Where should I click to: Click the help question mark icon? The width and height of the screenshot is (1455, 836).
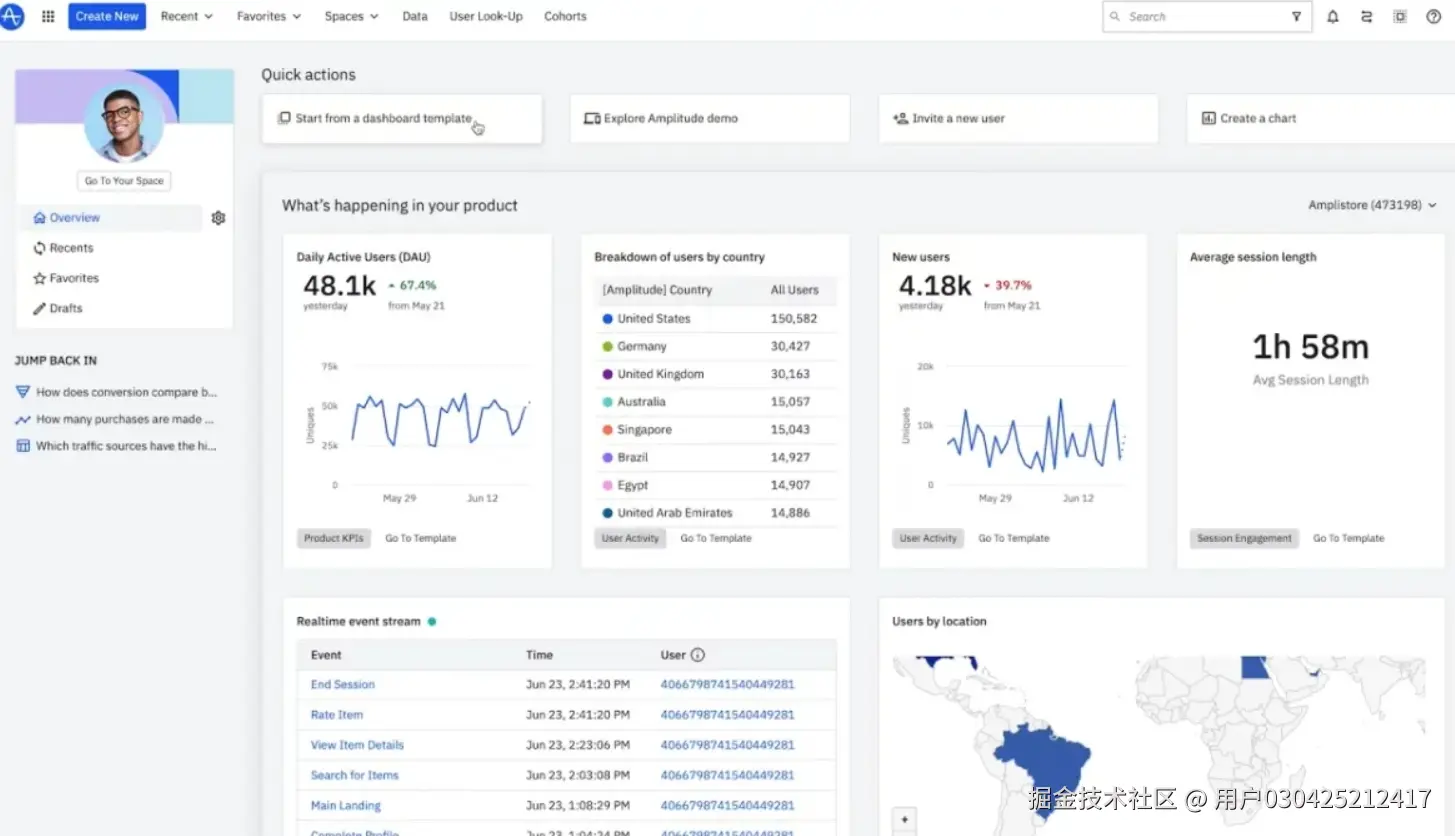[1433, 17]
